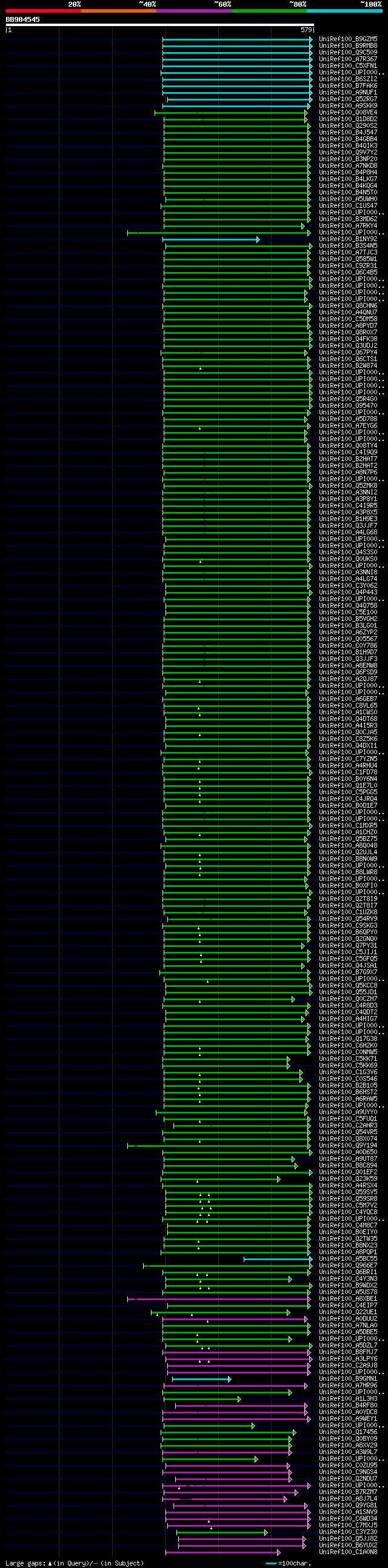Select hit label UniRef100_A7HR96
The image size is (388, 1568).
click(x=348, y=1386)
